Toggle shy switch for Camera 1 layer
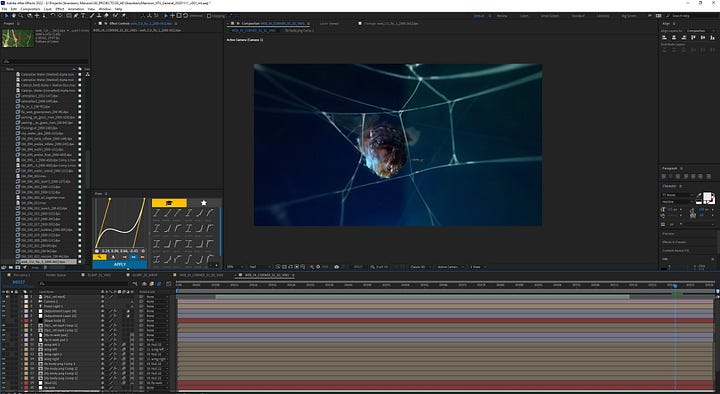This screenshot has height=394, width=720. click(x=102, y=302)
